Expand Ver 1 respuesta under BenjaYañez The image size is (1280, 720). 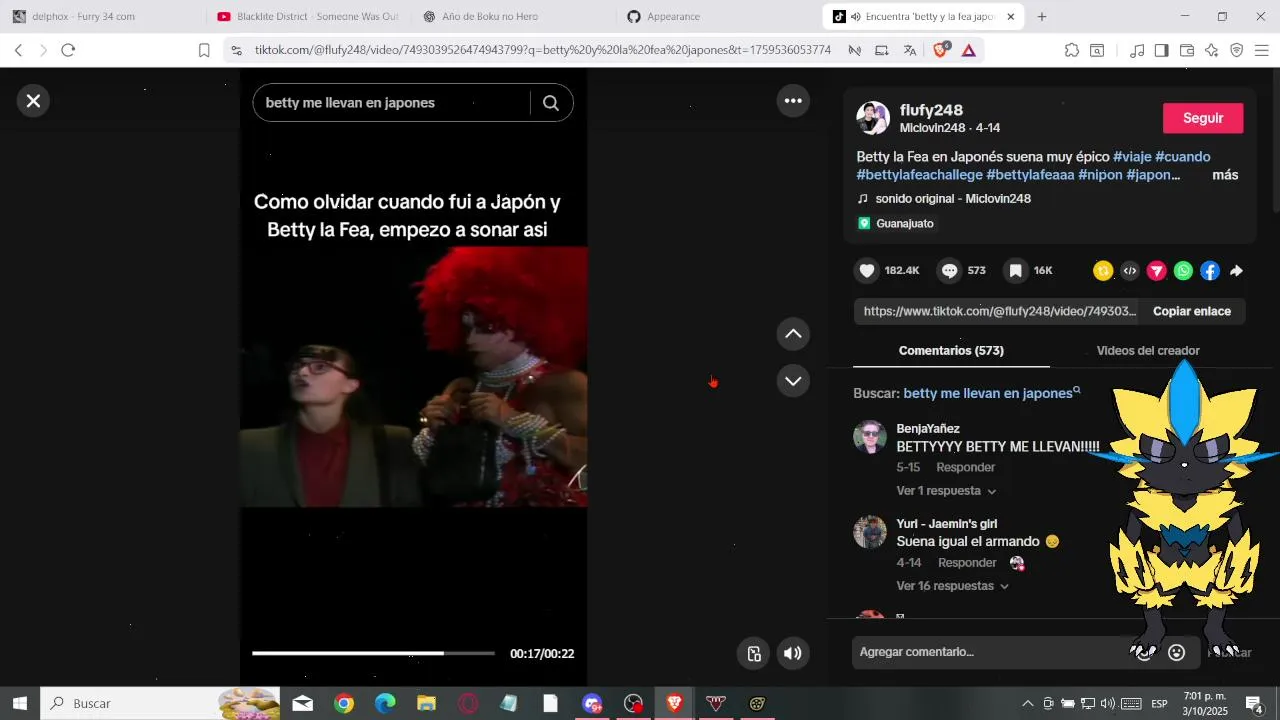946,491
